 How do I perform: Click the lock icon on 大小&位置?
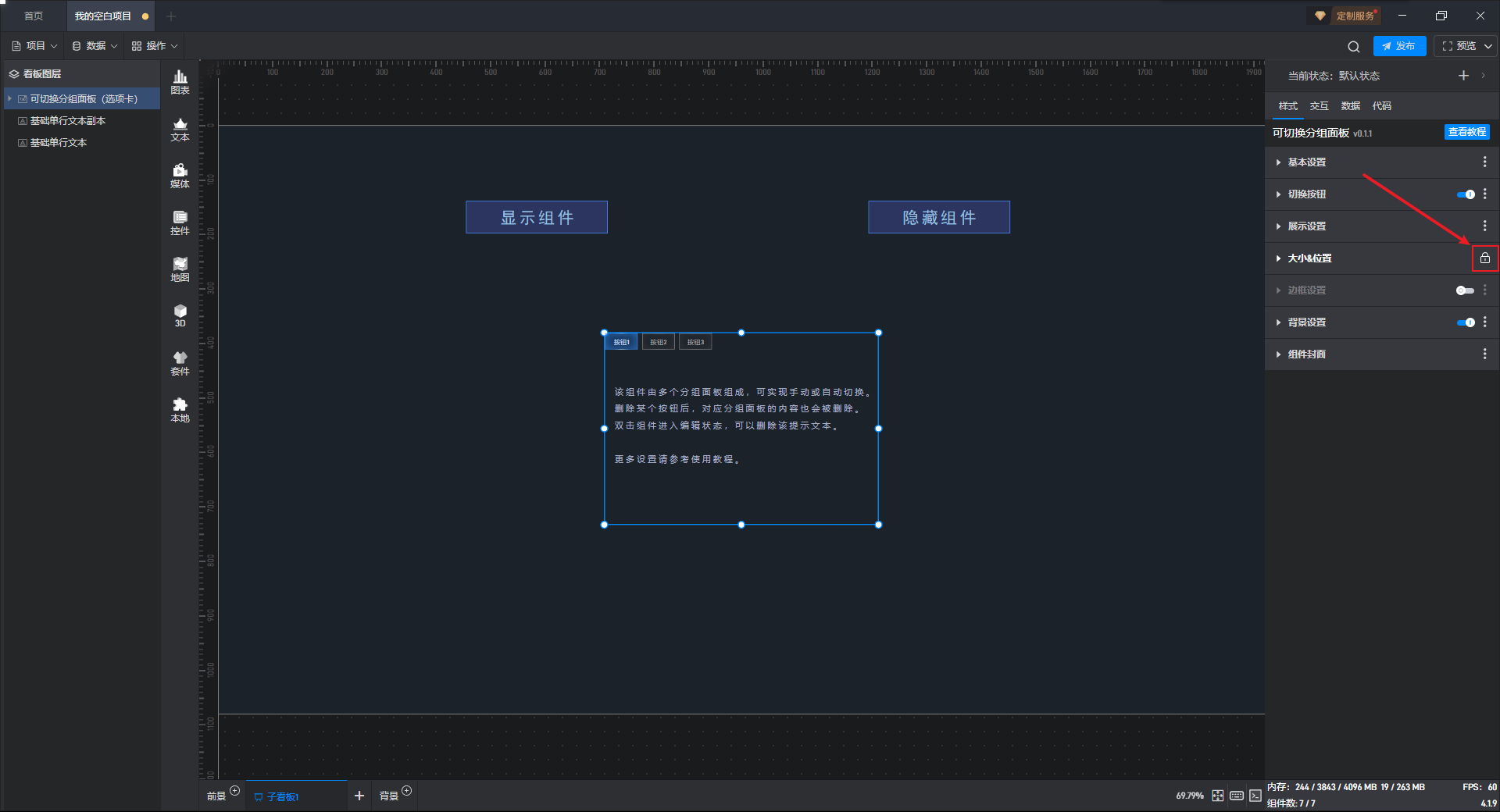coord(1485,258)
